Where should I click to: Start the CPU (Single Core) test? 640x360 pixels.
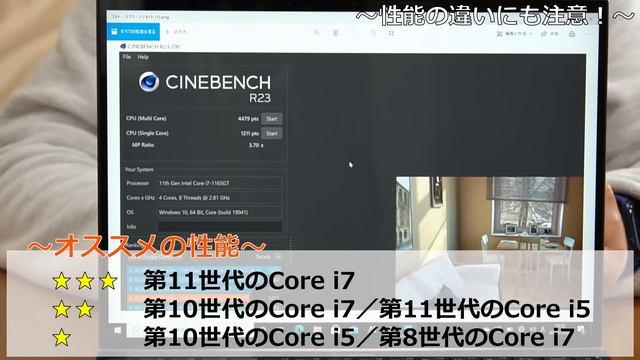(x=272, y=133)
